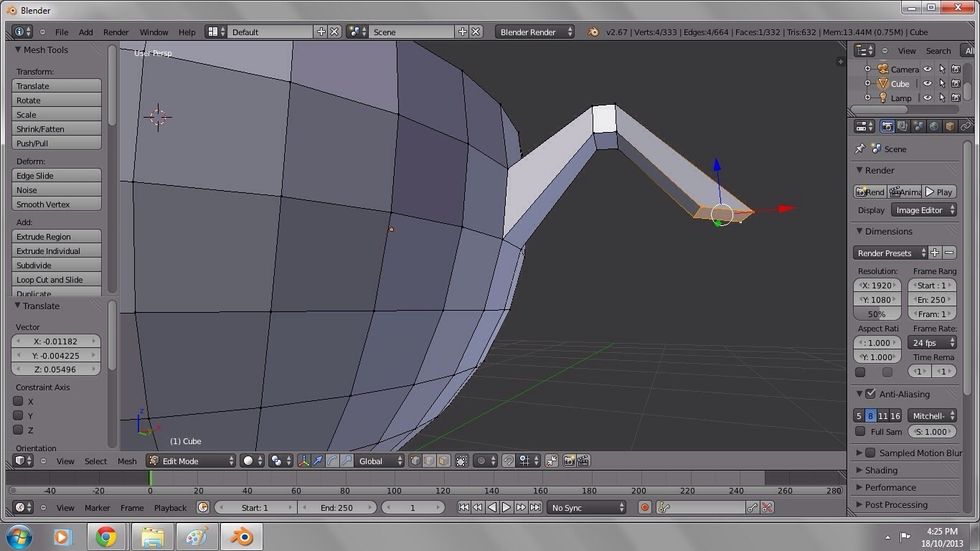Hide the Camera with its eye icon

[x=927, y=69]
